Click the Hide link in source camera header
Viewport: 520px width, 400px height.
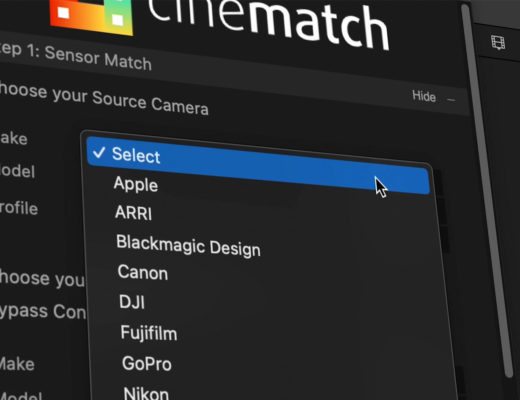(424, 96)
